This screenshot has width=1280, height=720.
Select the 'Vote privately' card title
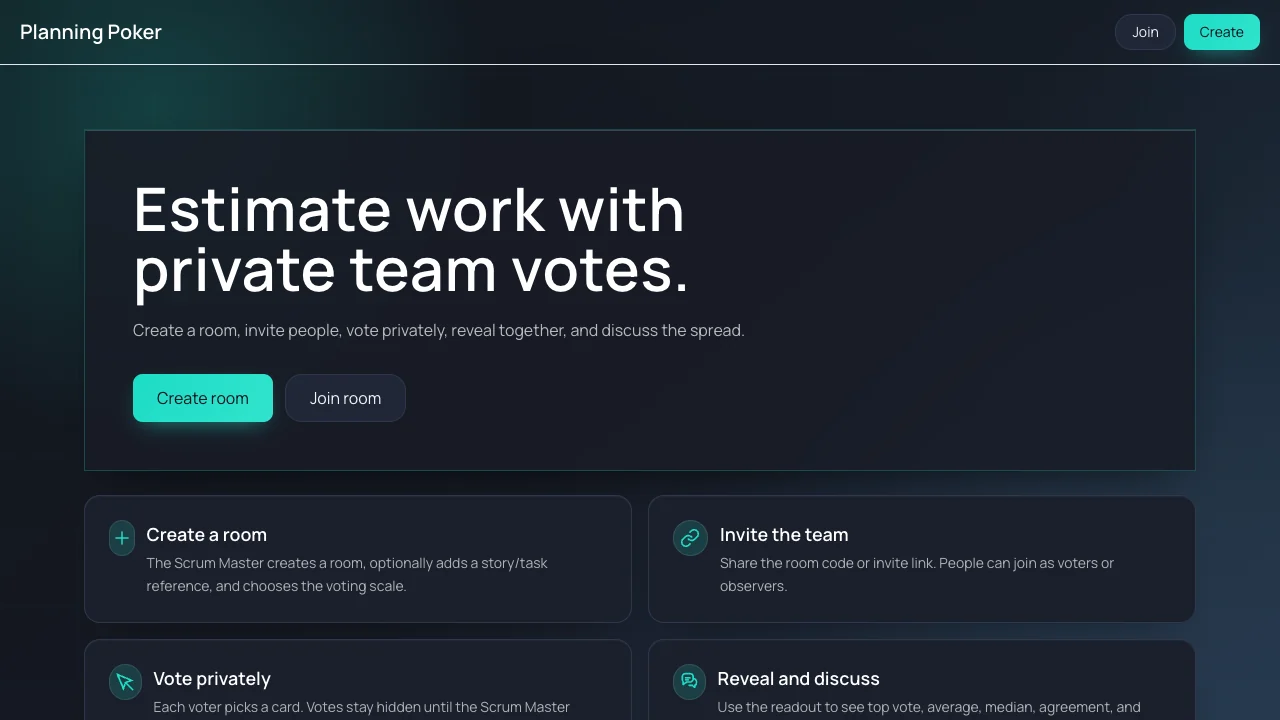(x=212, y=679)
